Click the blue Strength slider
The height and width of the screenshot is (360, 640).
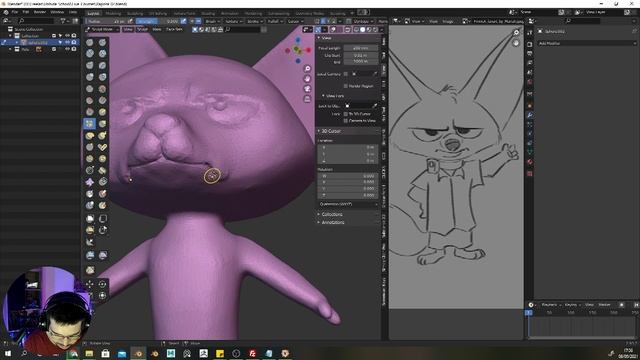[x=158, y=21]
